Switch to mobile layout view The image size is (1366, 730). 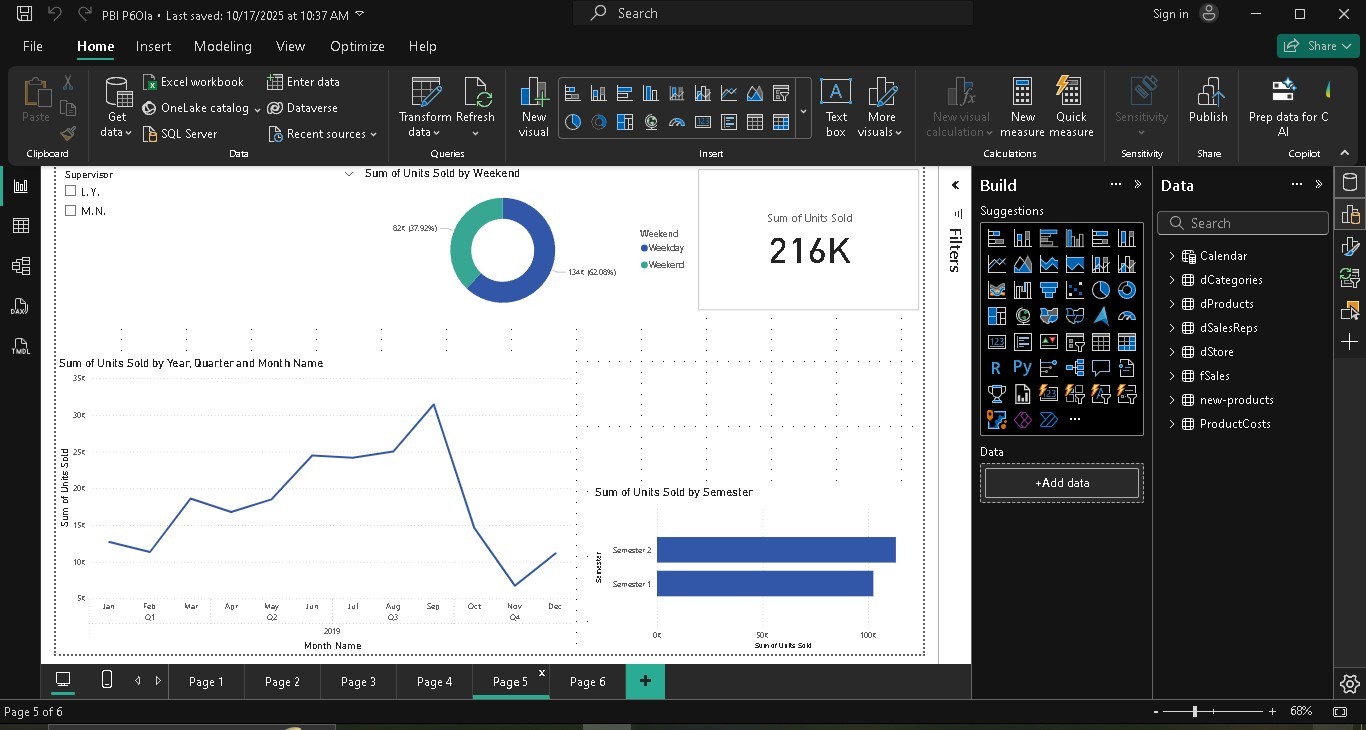click(x=106, y=681)
